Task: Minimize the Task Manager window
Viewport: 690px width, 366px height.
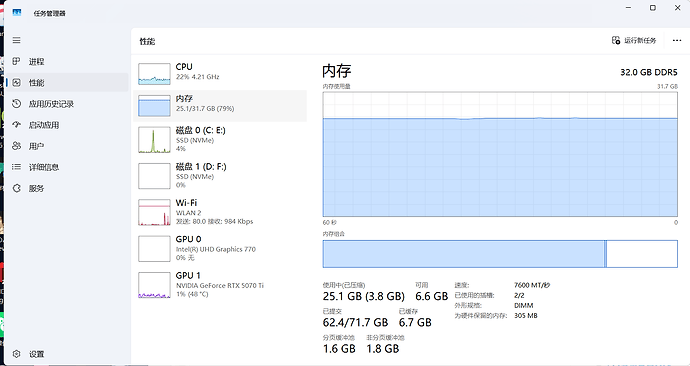Action: pyautogui.click(x=629, y=7)
